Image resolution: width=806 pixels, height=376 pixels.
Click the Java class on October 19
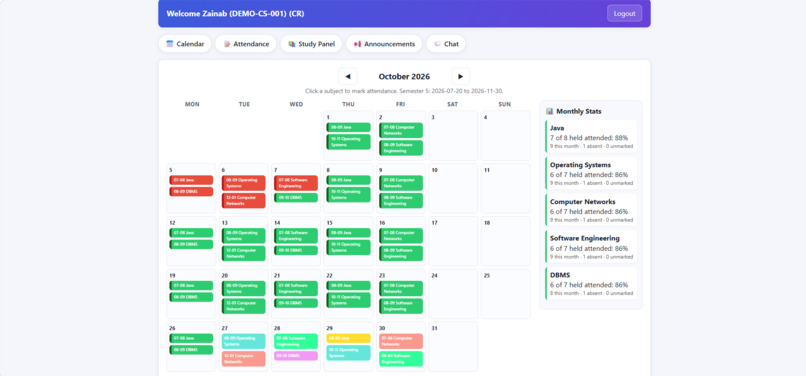click(x=191, y=285)
